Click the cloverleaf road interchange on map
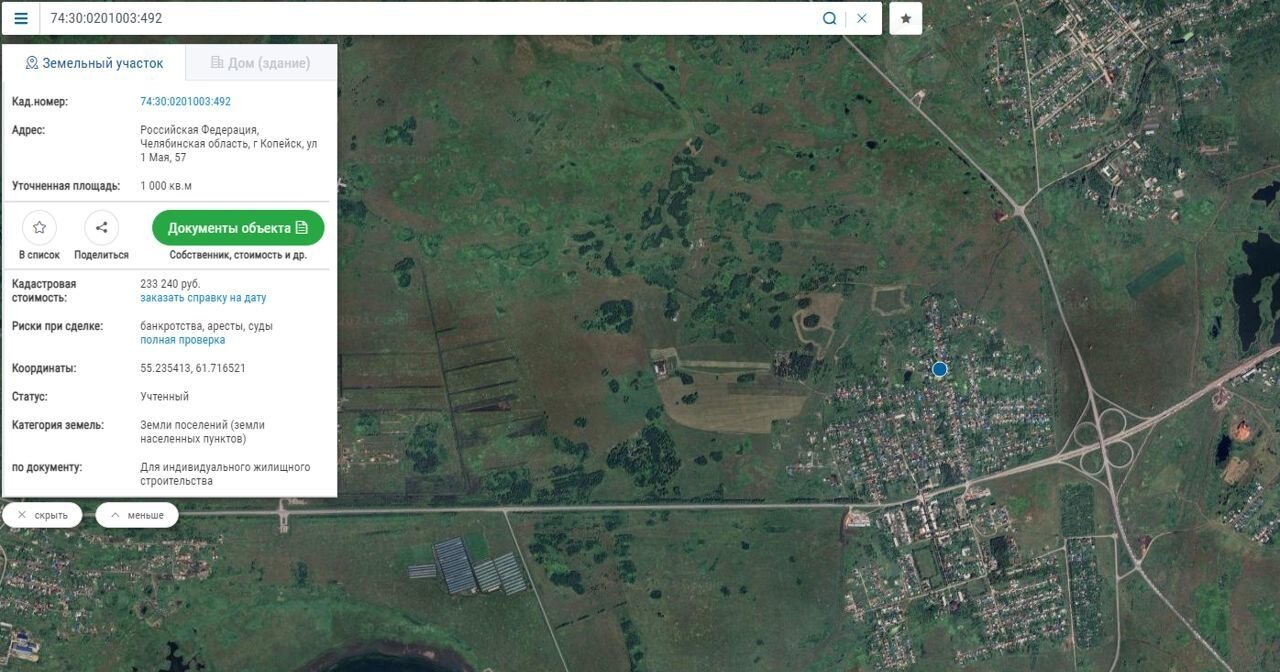The image size is (1280, 672). click(x=1103, y=441)
